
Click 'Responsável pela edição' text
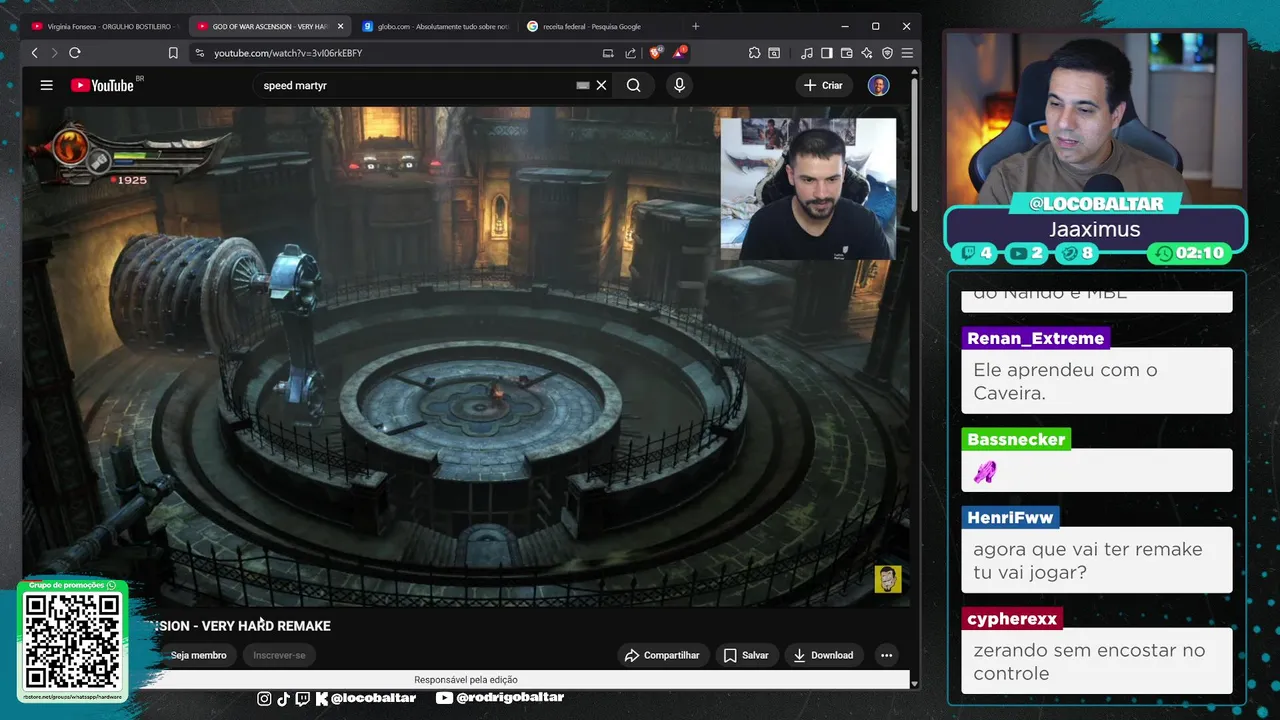(466, 680)
